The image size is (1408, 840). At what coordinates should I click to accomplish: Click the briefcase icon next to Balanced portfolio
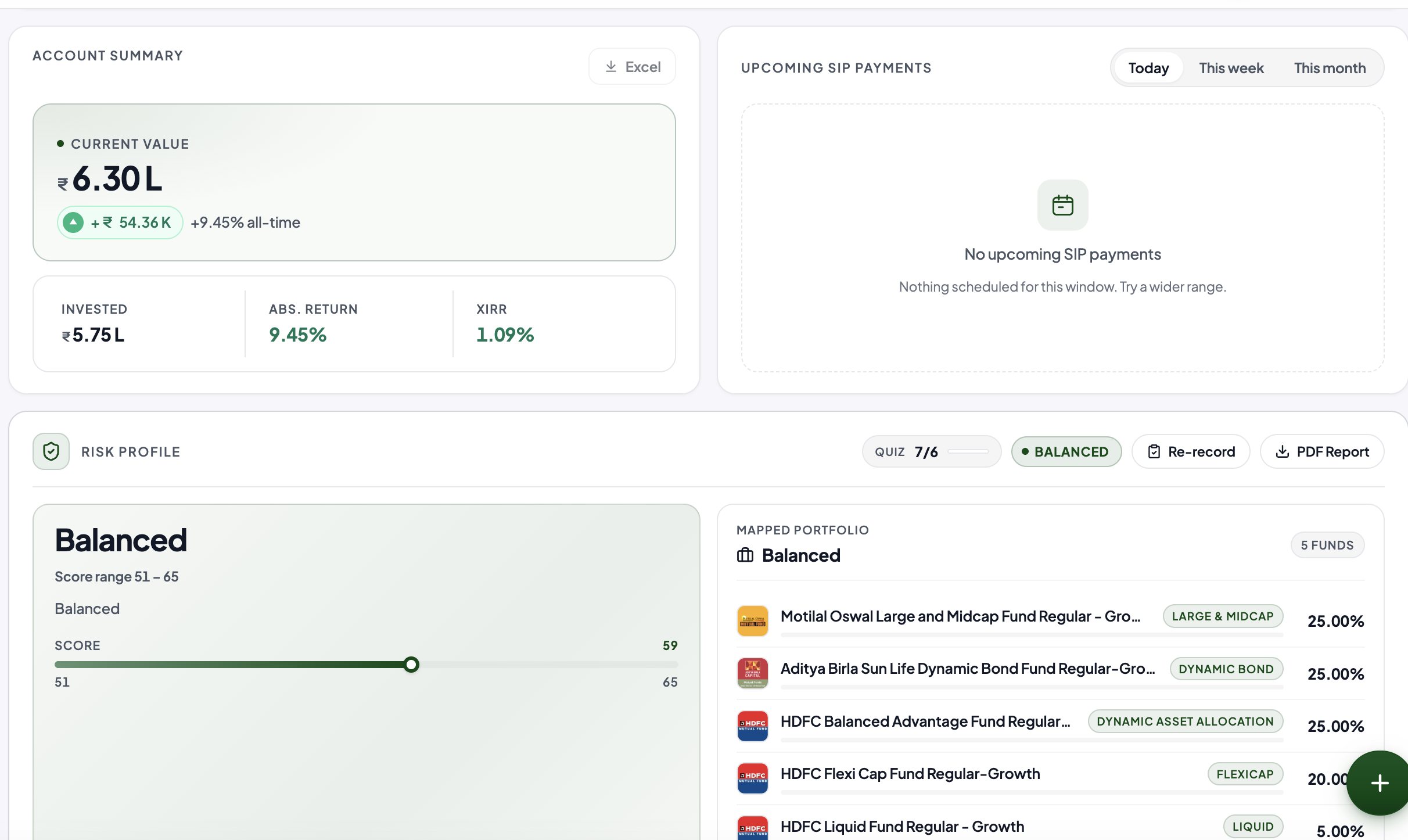pyautogui.click(x=745, y=555)
